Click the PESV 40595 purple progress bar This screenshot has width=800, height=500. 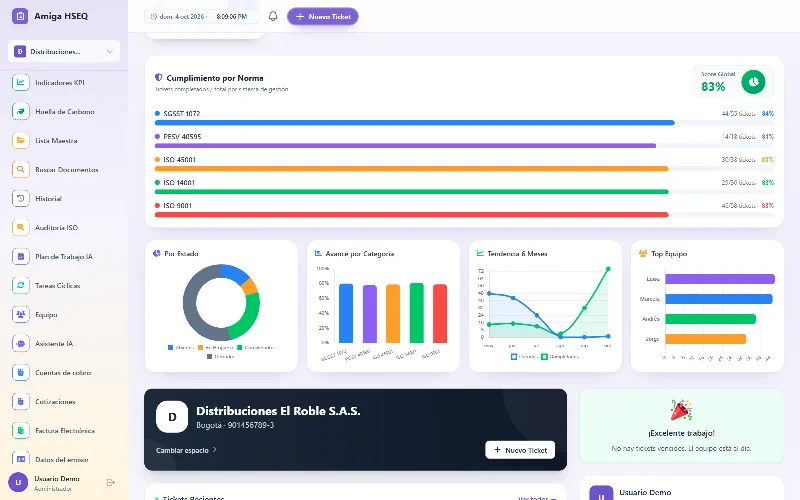[405, 146]
